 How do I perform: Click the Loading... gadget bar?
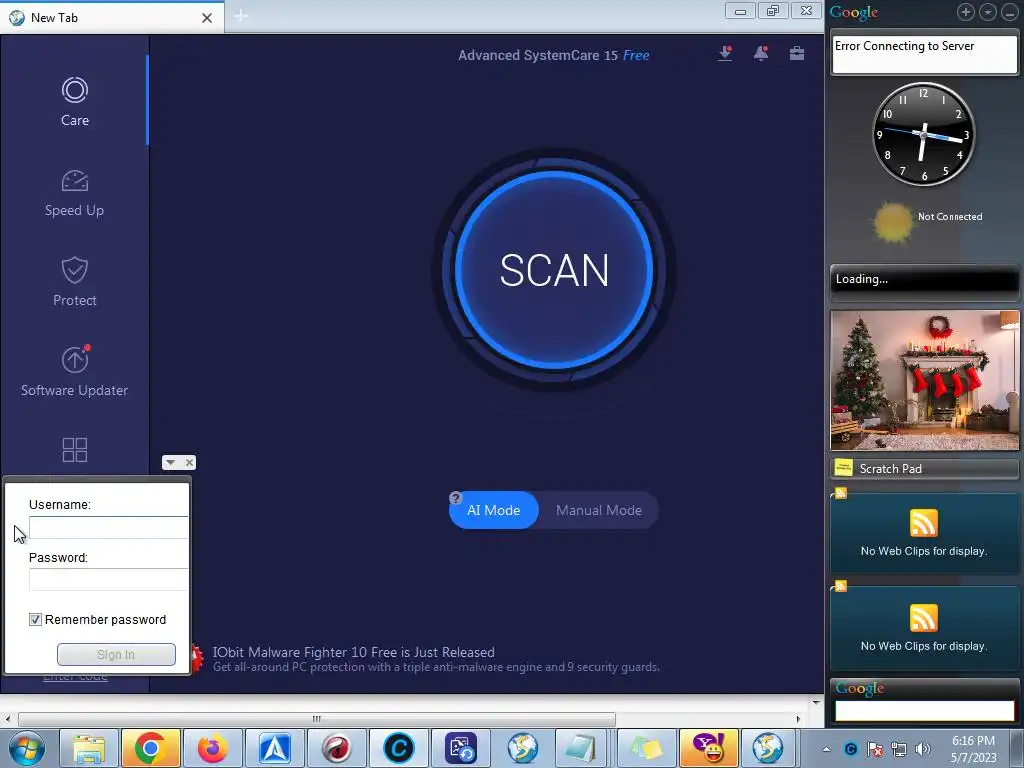(924, 281)
